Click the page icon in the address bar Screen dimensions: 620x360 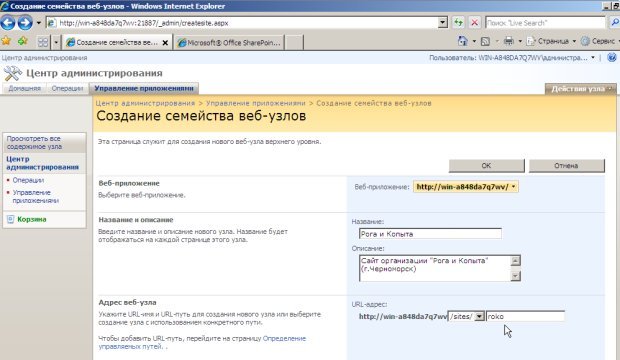point(52,23)
